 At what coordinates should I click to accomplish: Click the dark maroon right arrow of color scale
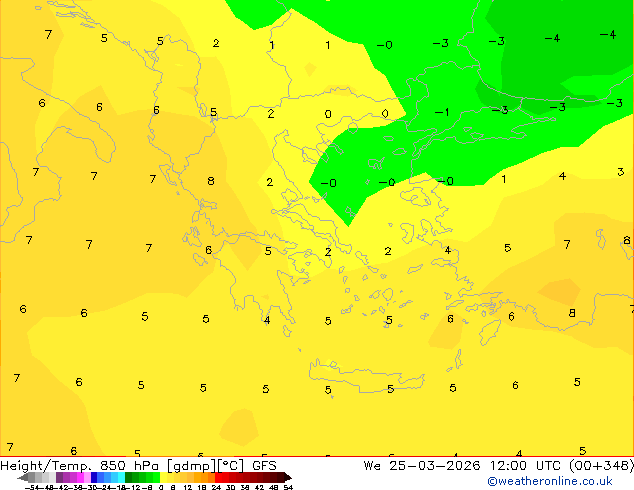click(x=288, y=477)
